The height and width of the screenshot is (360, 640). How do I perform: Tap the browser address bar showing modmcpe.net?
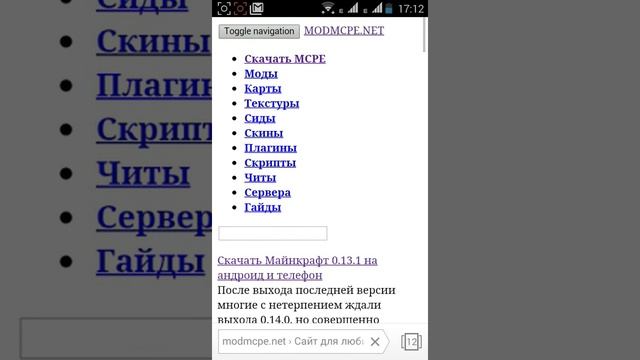coord(293,341)
